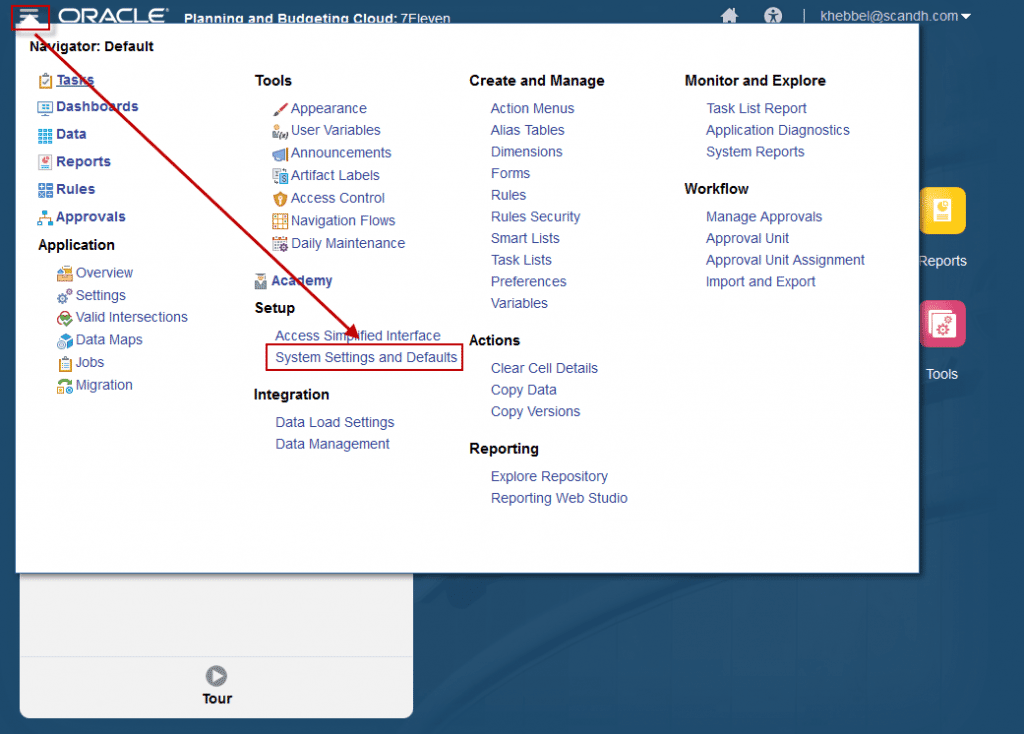
Task: Open Settings in the Application menu
Action: point(101,295)
